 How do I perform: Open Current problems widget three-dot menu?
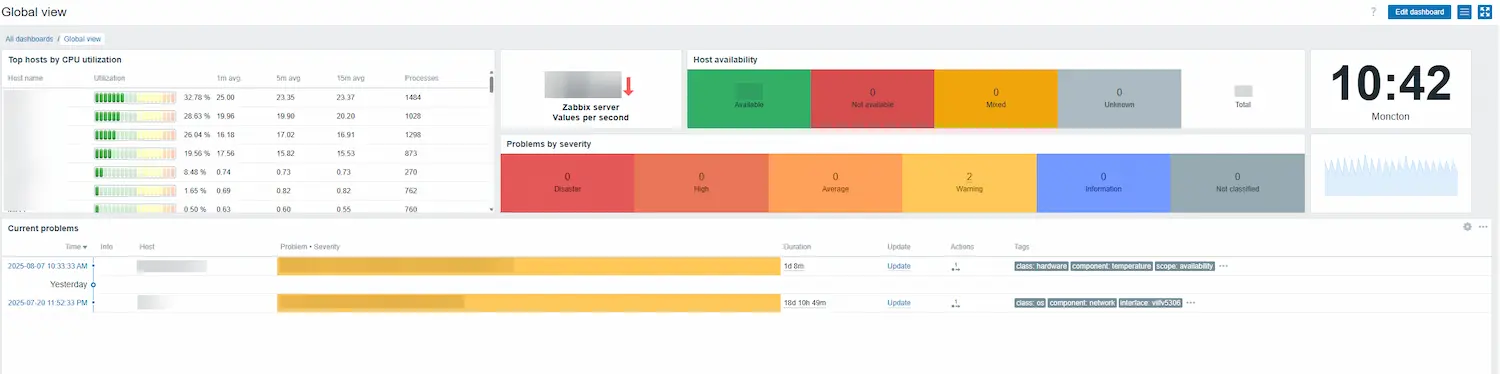point(1483,227)
